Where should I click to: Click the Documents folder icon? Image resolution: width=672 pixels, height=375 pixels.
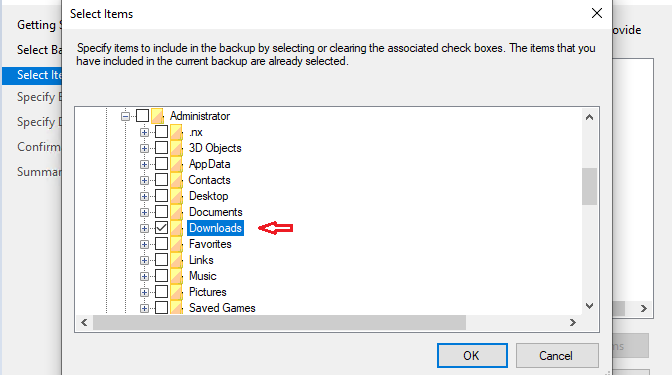tap(176, 212)
